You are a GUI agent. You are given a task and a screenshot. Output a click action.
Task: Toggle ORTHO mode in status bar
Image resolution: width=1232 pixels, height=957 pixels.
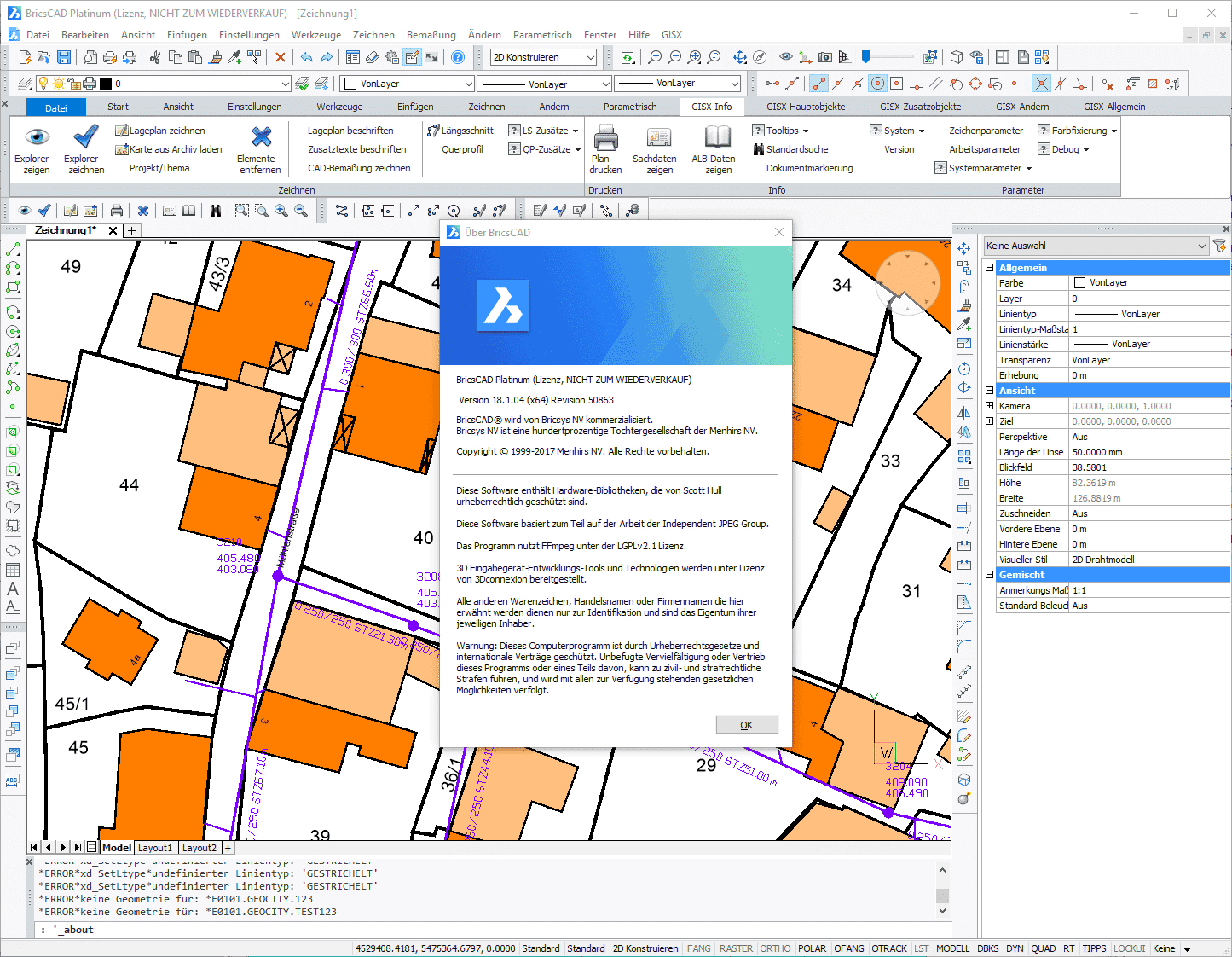(x=776, y=948)
